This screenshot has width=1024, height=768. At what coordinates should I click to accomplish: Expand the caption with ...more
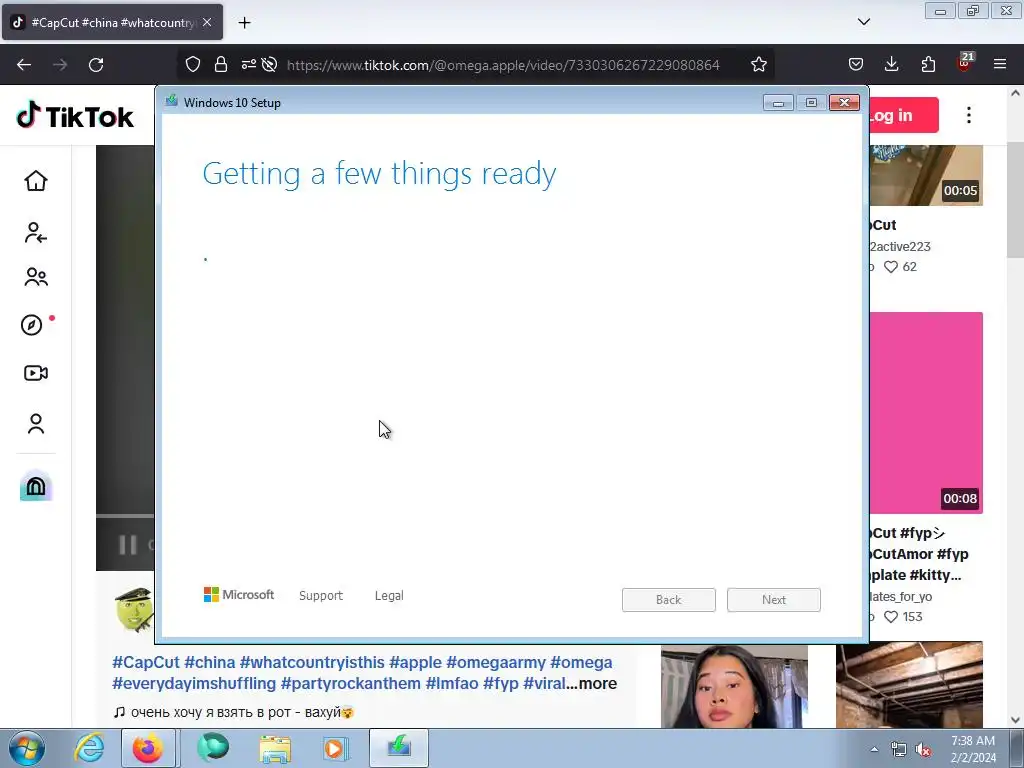(592, 683)
